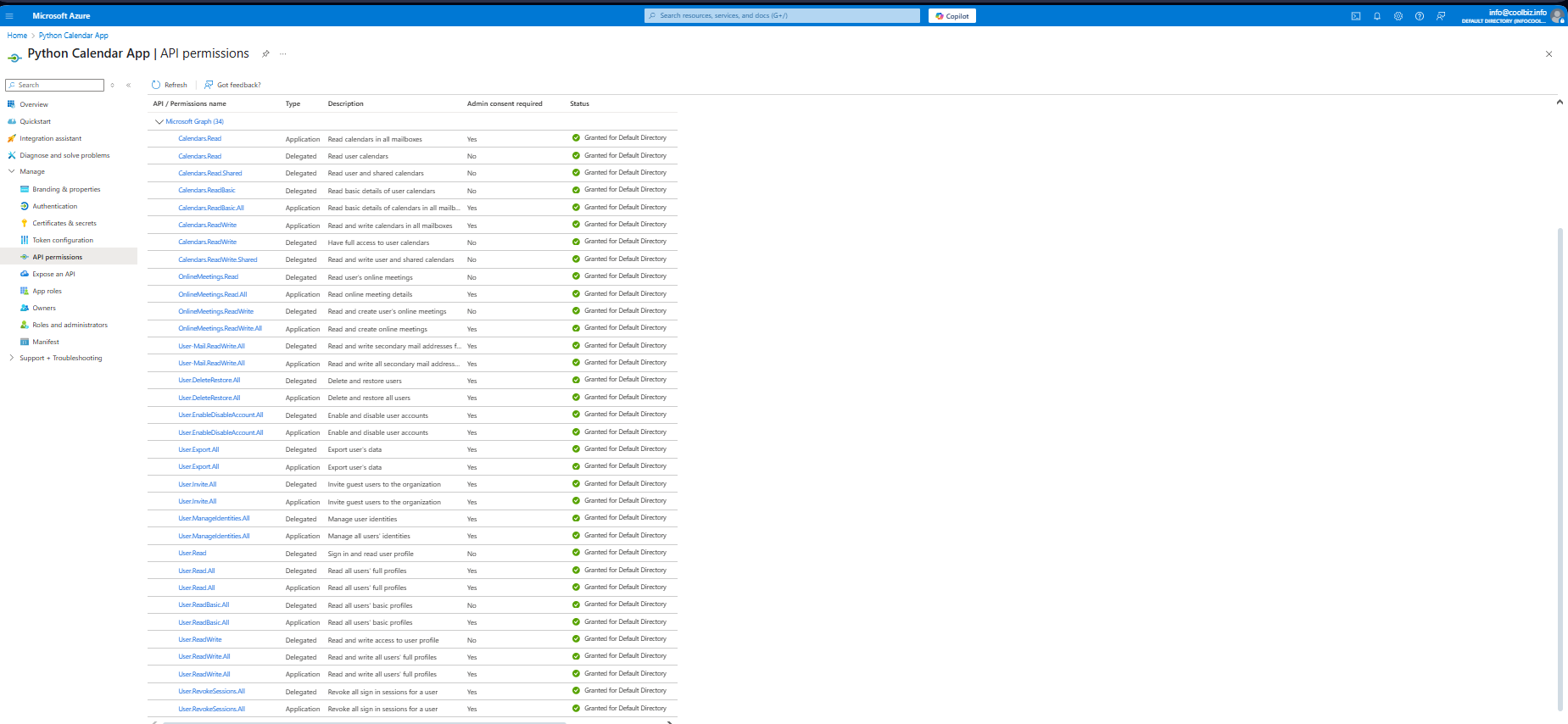Click the Quickstart cloud icon
This screenshot has width=1568, height=724.
pyautogui.click(x=12, y=121)
